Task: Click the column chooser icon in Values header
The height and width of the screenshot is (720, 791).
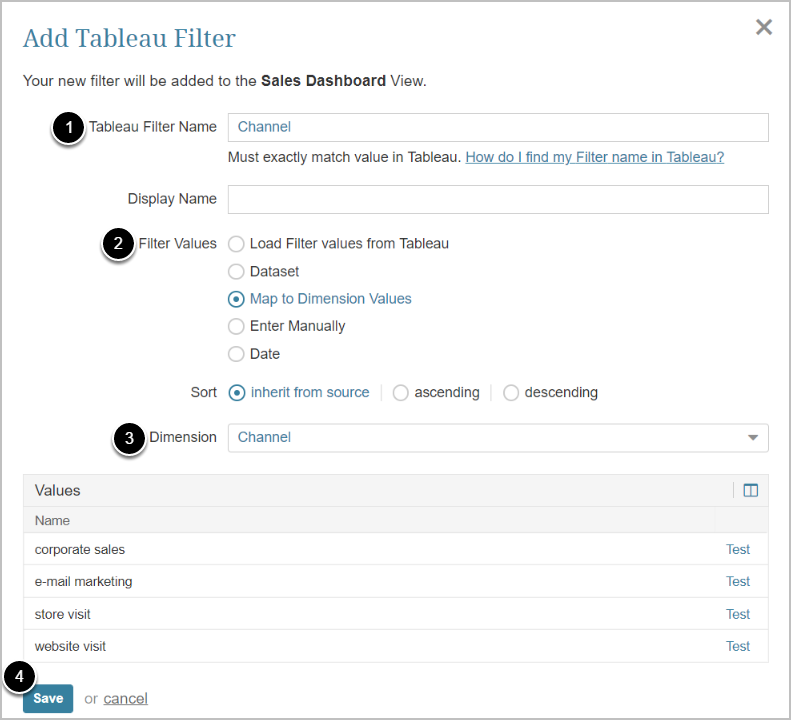Action: pos(751,490)
